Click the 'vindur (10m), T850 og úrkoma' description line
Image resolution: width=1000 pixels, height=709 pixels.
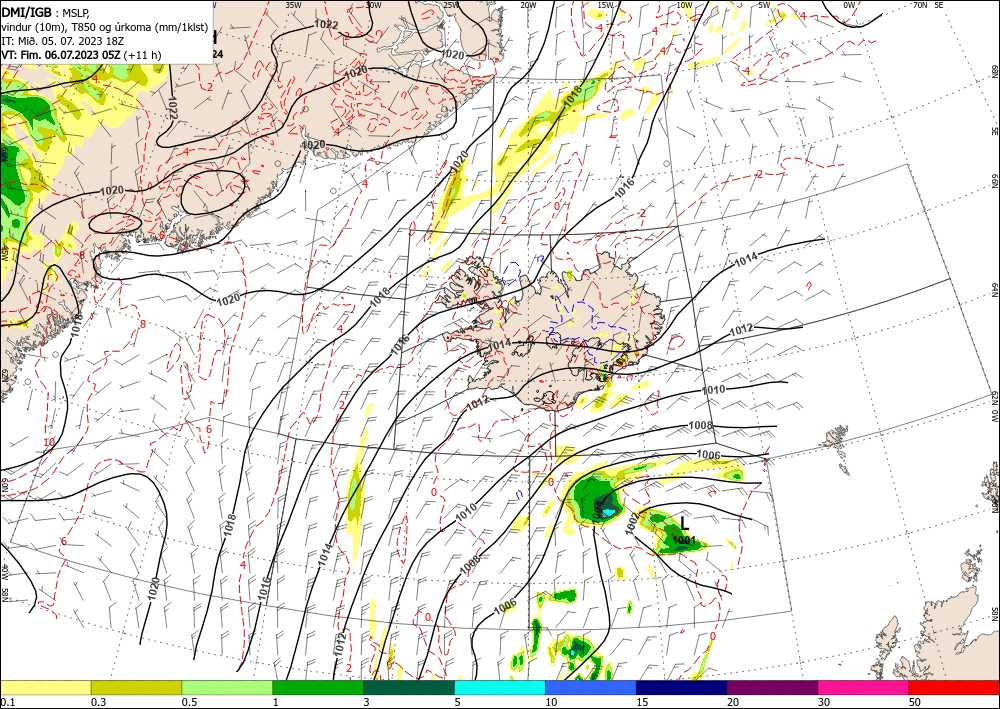[105, 26]
